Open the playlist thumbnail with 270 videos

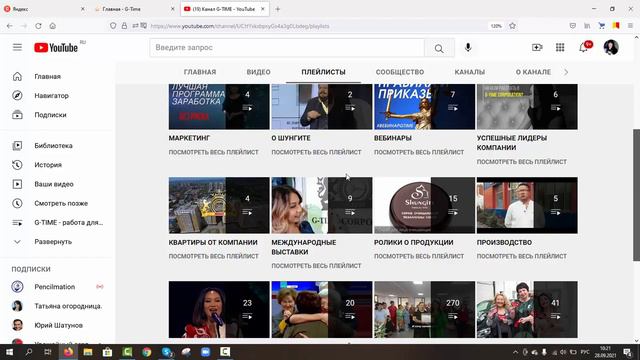(424, 309)
